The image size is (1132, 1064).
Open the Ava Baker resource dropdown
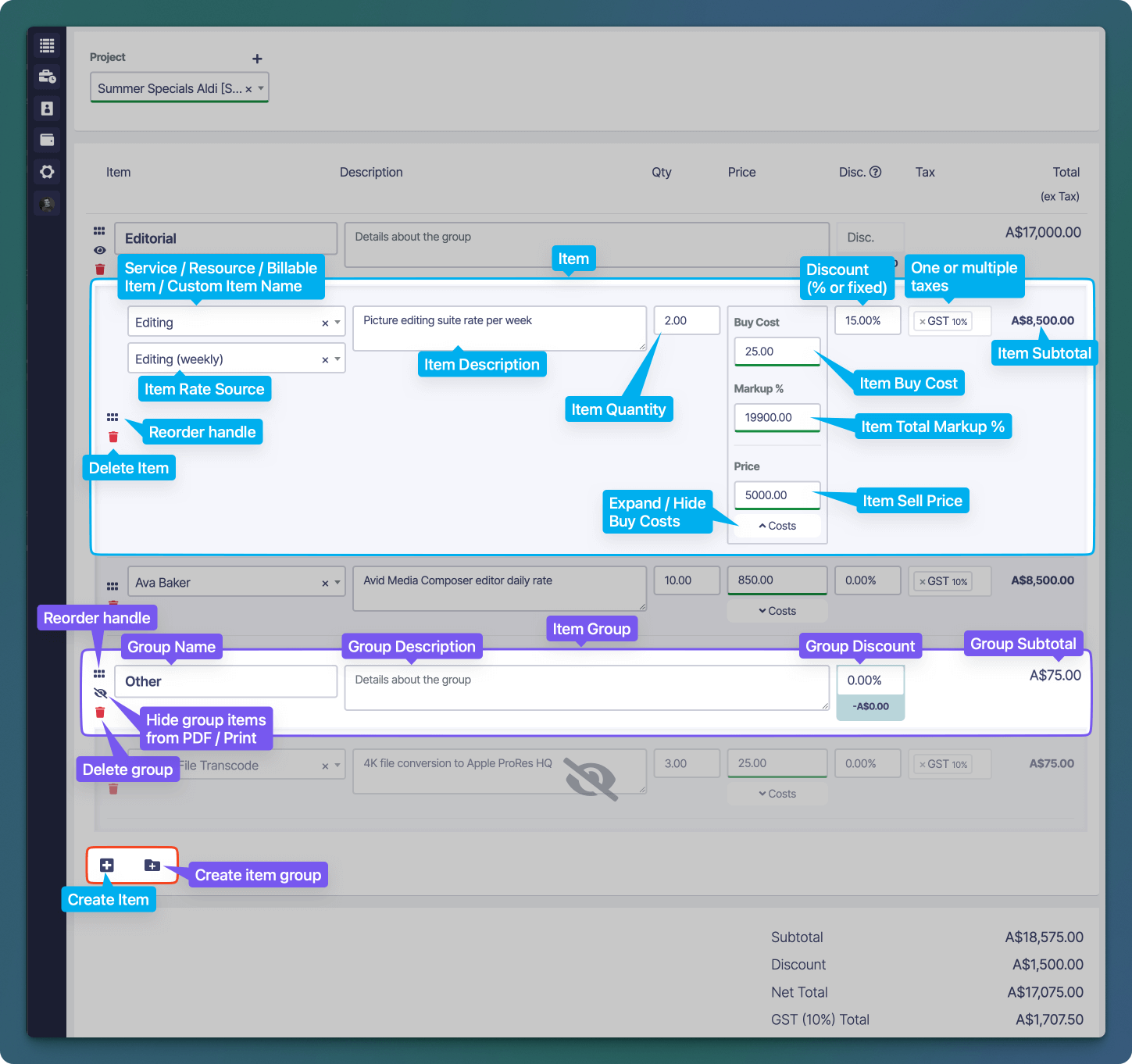pos(337,583)
